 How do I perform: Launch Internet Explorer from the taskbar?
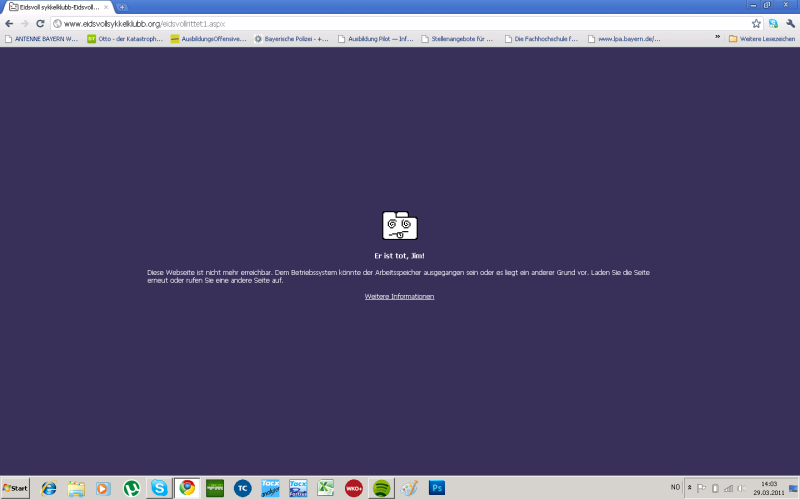click(x=49, y=488)
